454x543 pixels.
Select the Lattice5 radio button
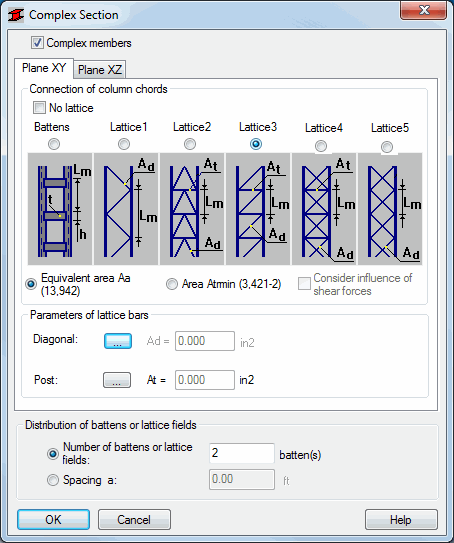click(387, 147)
